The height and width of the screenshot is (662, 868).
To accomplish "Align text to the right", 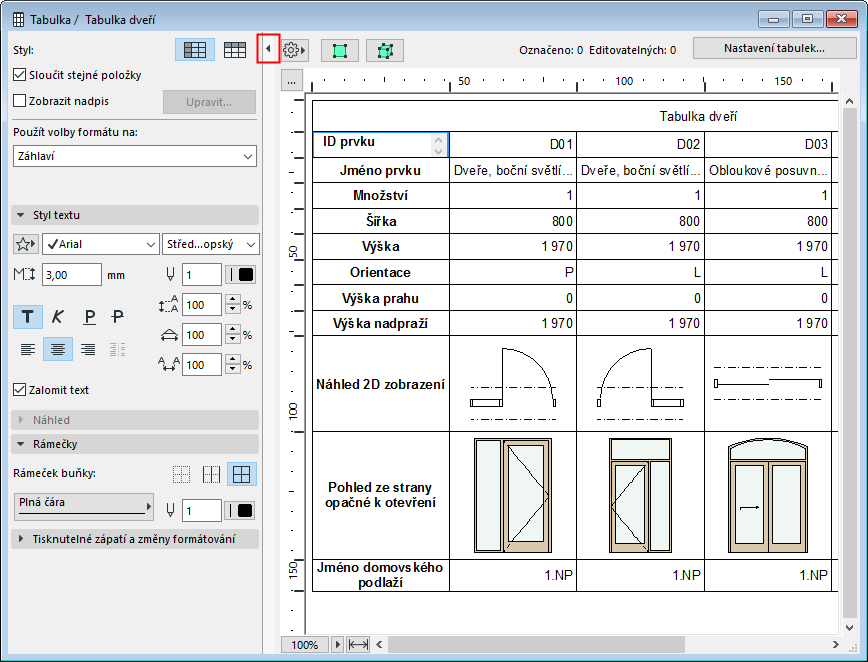I will click(x=88, y=349).
